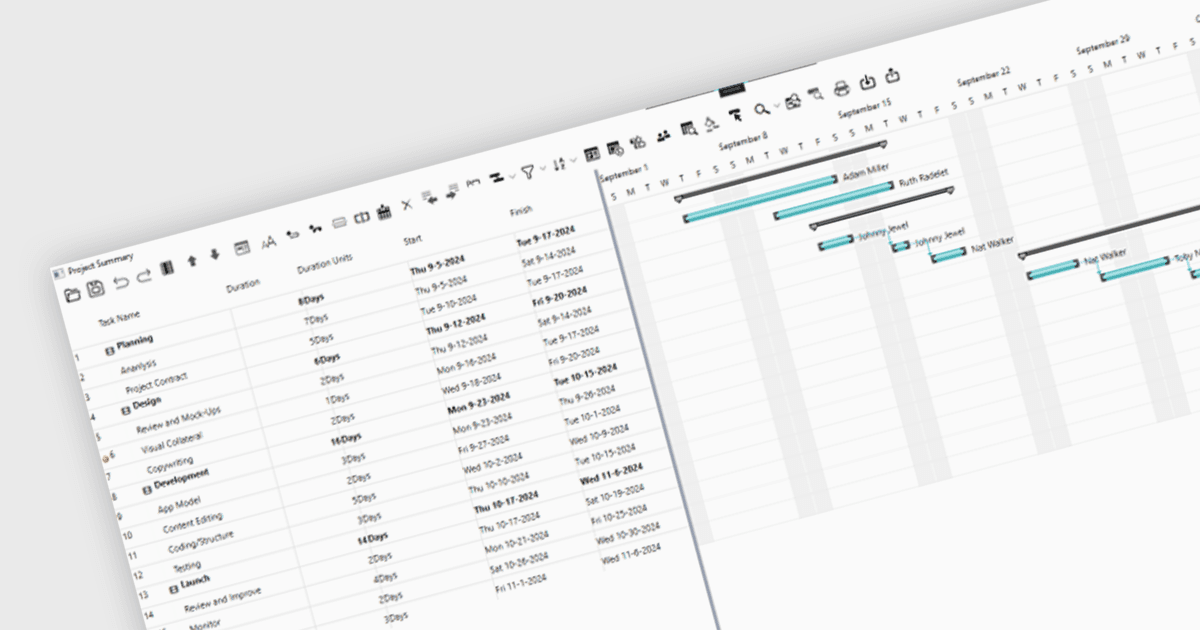The height and width of the screenshot is (630, 1200).
Task: Click the Tue 10-15-2024 bold finish cell
Action: pyautogui.click(x=585, y=372)
